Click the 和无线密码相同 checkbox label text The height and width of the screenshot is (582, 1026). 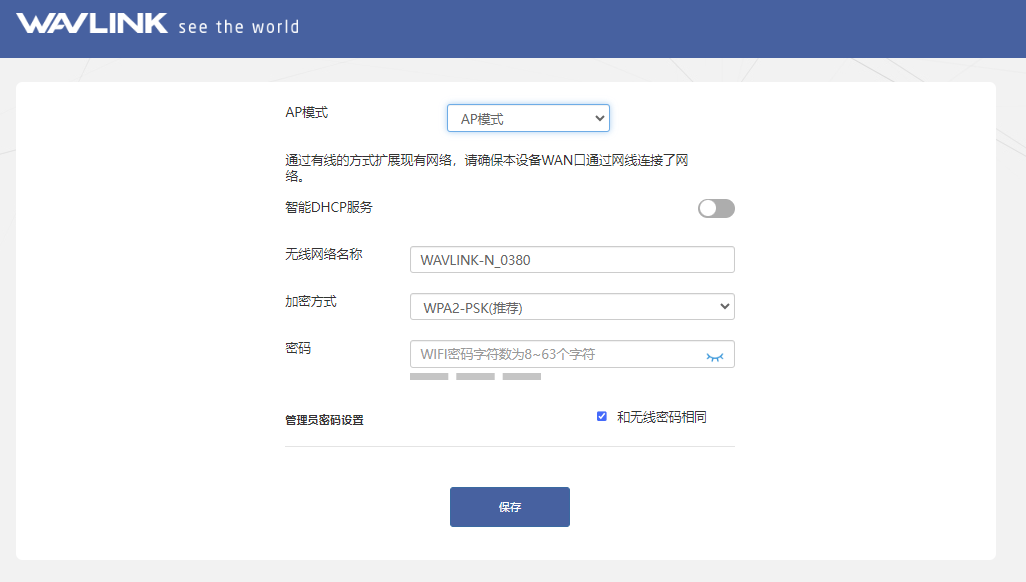(x=661, y=417)
